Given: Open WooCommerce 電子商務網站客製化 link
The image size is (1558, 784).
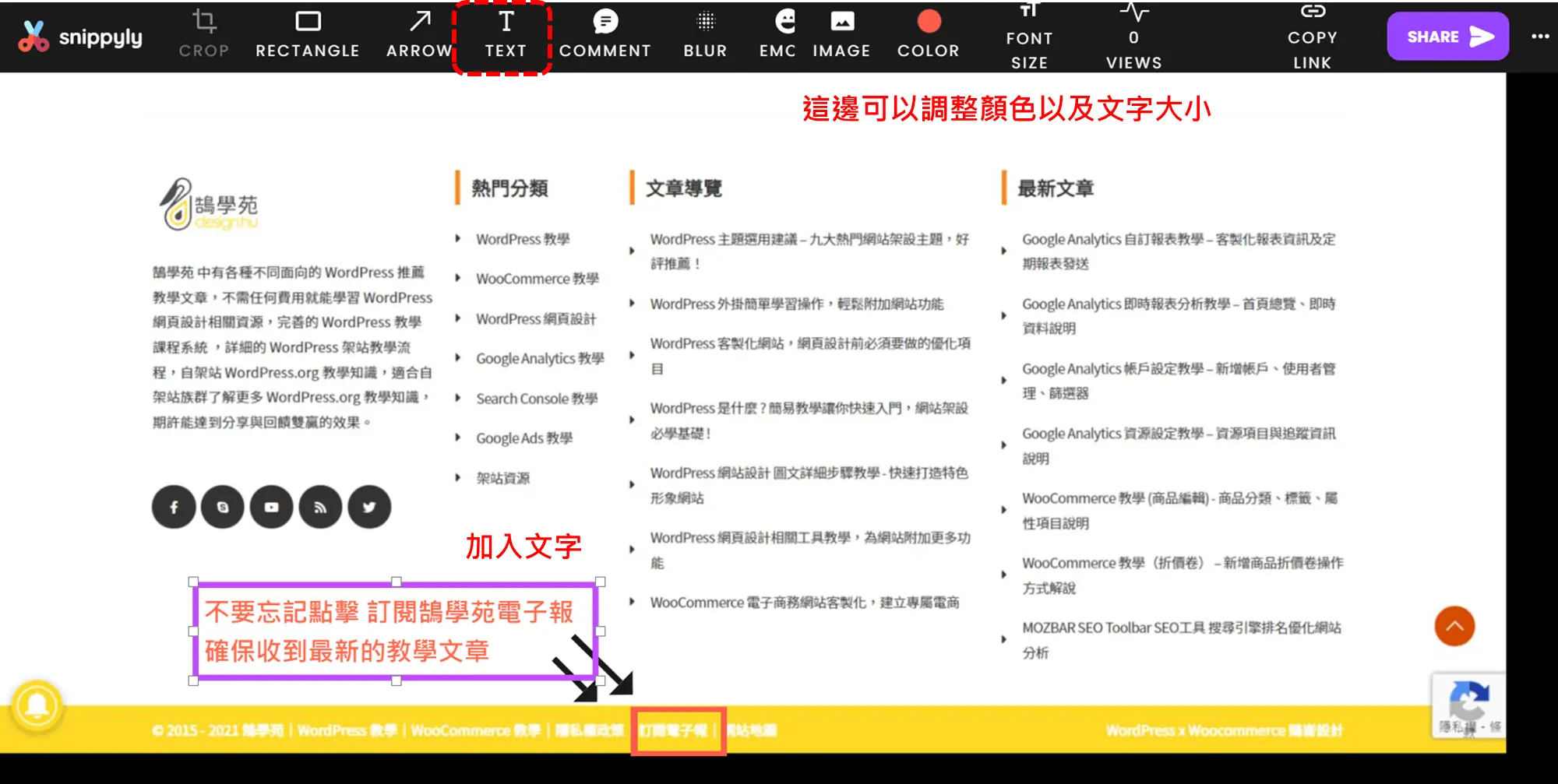Looking at the screenshot, I should (x=805, y=603).
